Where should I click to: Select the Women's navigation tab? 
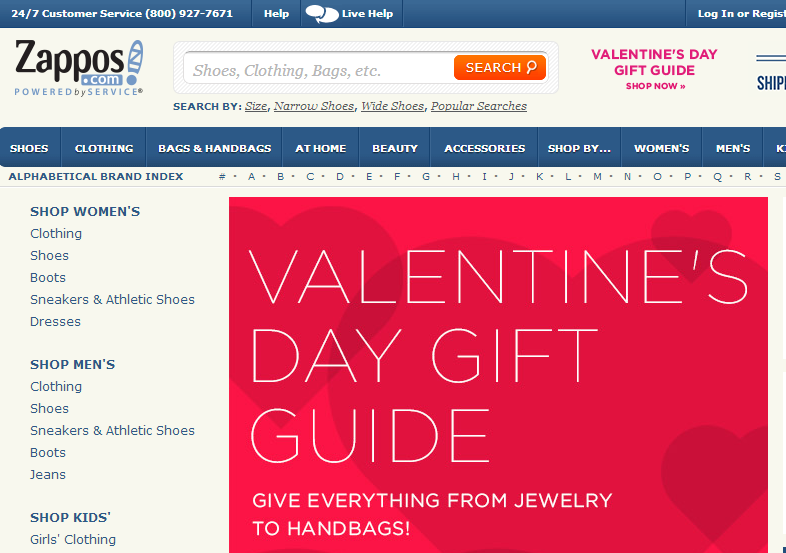tap(661, 148)
